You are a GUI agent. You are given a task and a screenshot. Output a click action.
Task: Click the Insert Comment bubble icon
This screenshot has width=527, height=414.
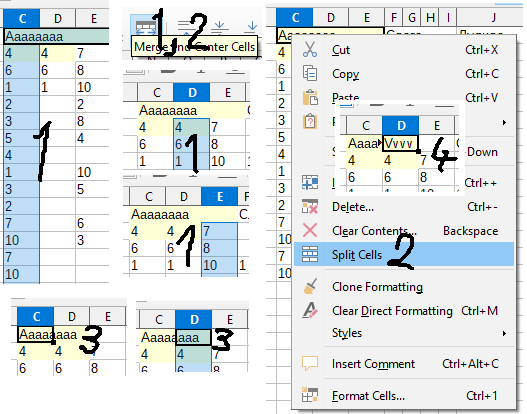coord(310,363)
